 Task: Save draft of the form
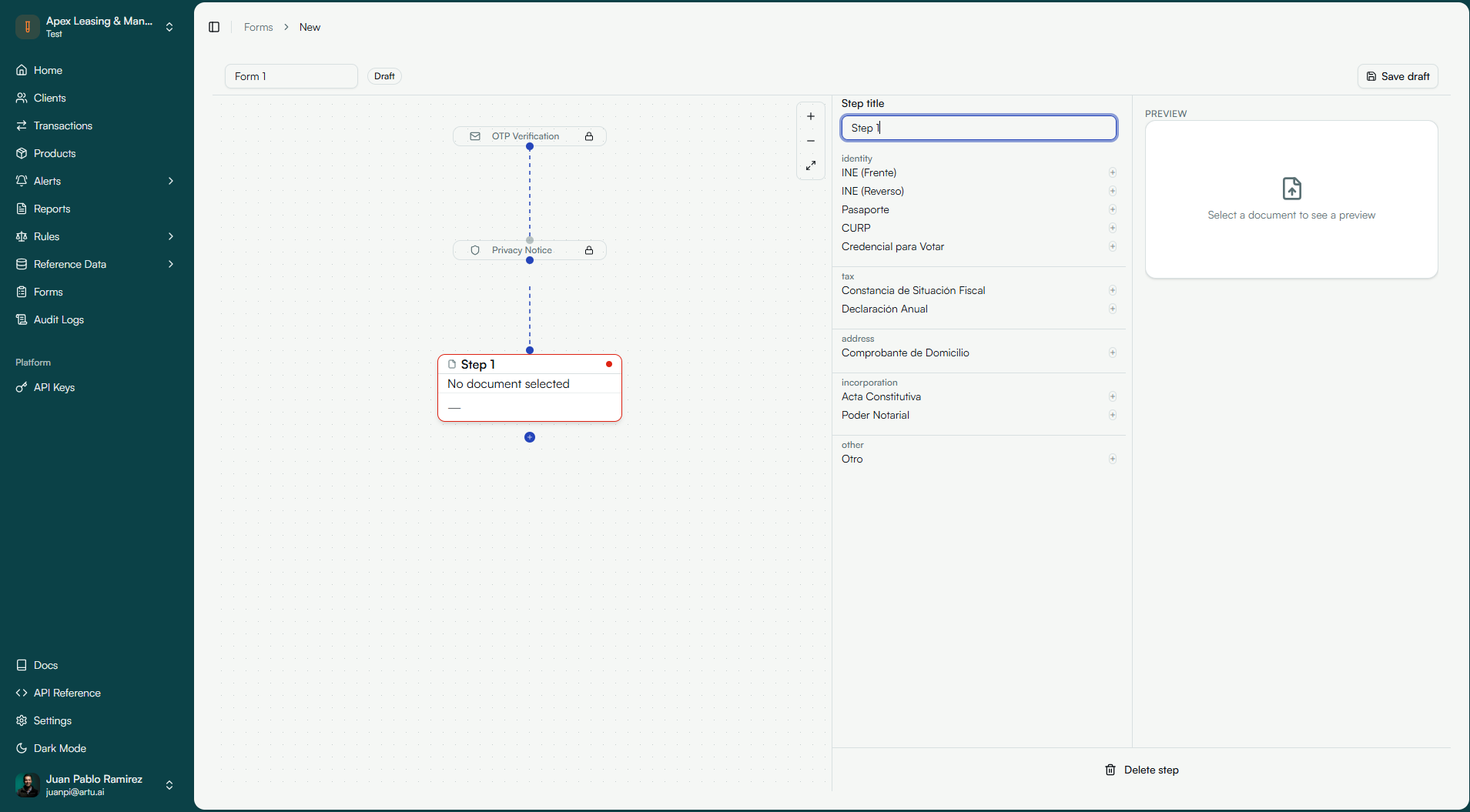1398,76
